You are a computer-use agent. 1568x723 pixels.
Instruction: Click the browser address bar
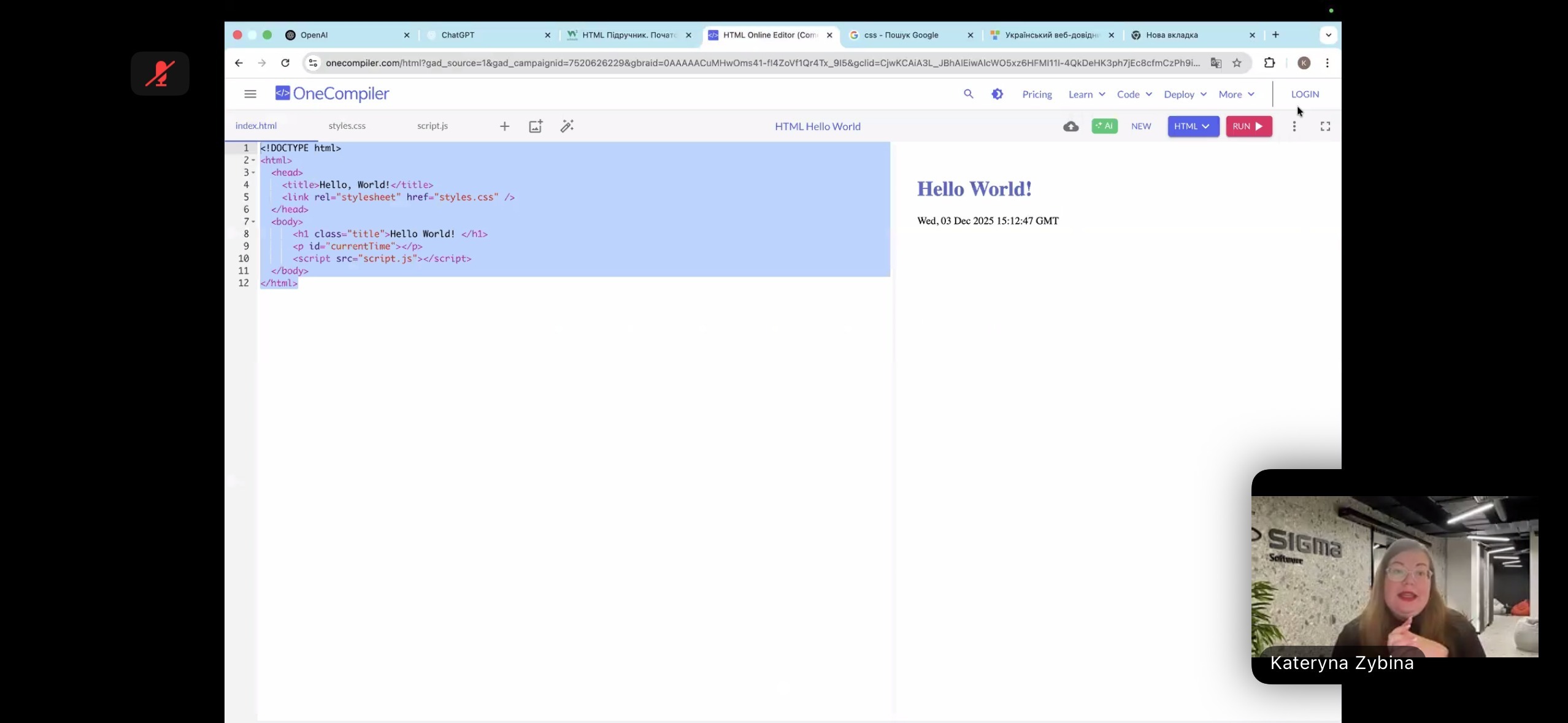(x=761, y=63)
